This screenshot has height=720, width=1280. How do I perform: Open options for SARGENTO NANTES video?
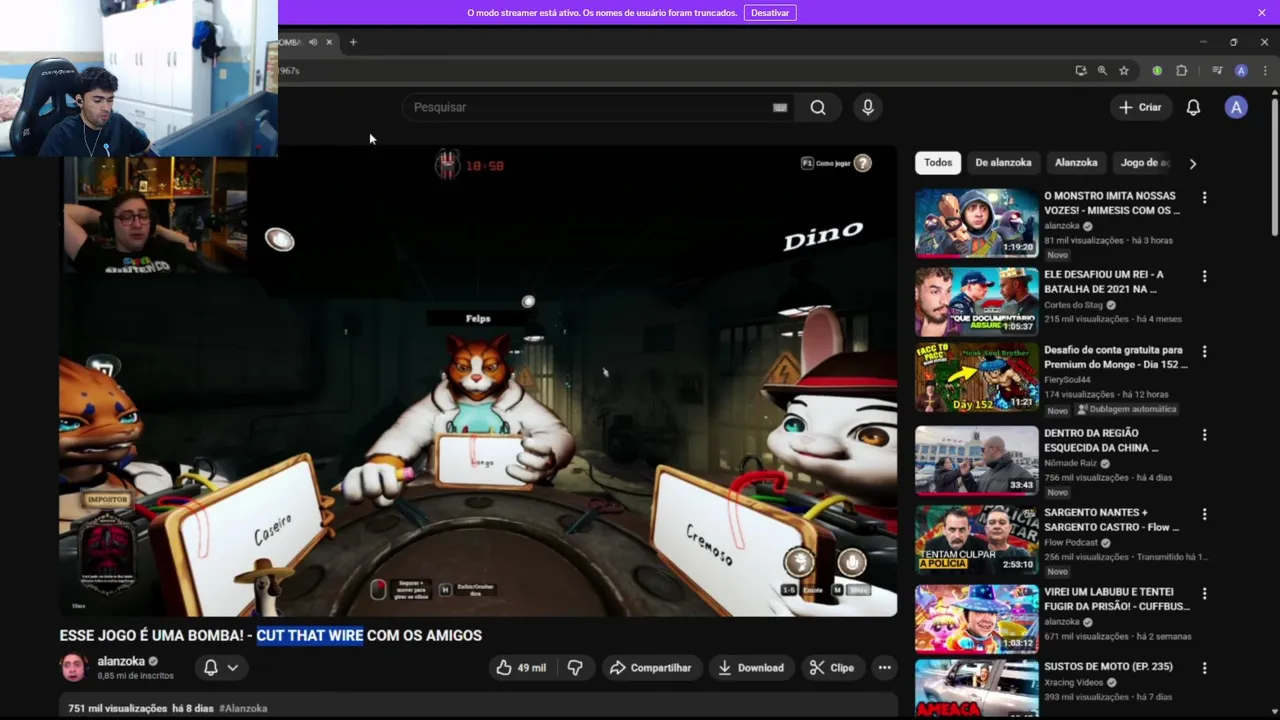click(x=1204, y=514)
